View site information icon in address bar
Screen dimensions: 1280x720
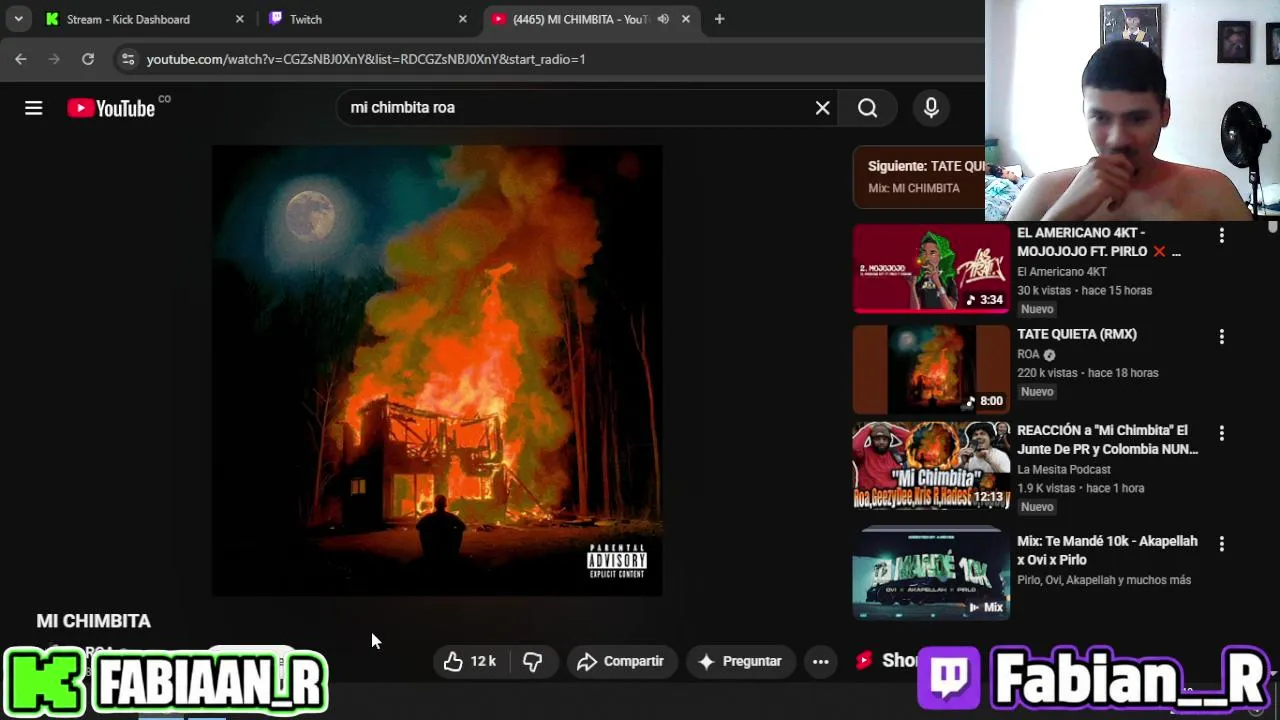coord(128,59)
